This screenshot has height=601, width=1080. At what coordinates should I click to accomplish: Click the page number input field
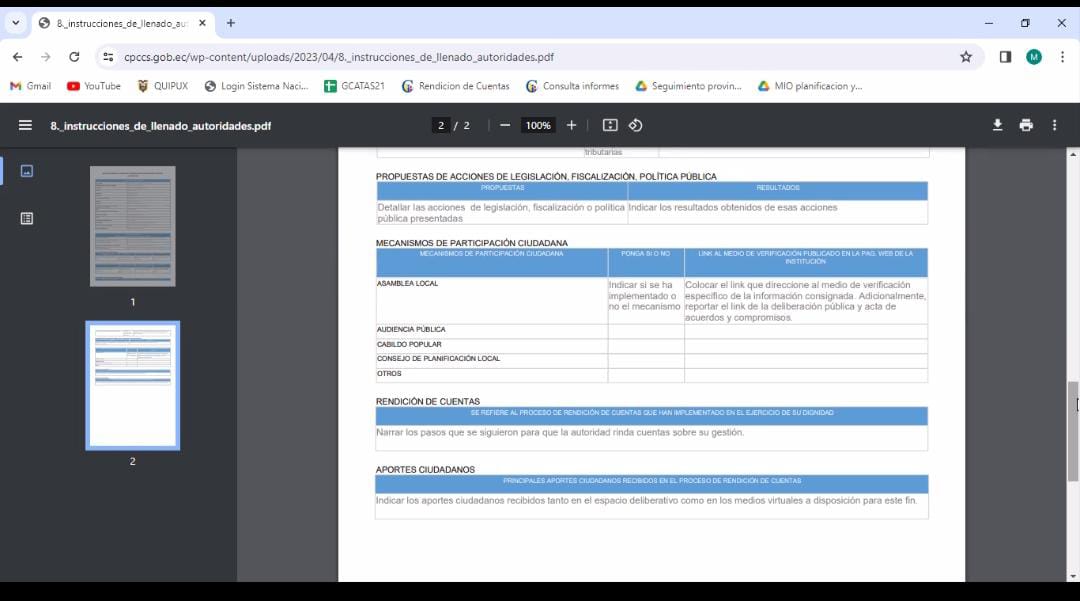click(441, 125)
